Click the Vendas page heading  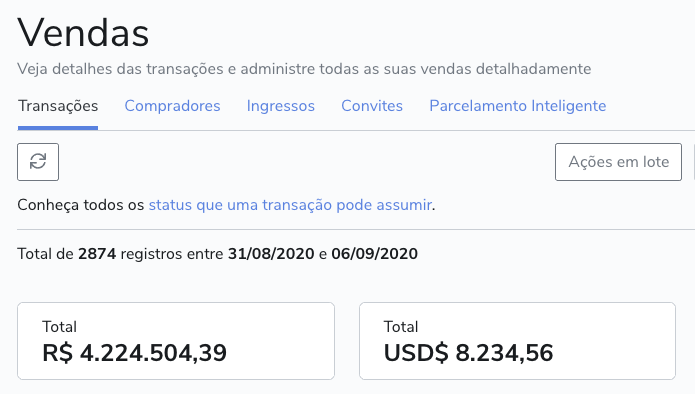tap(83, 33)
